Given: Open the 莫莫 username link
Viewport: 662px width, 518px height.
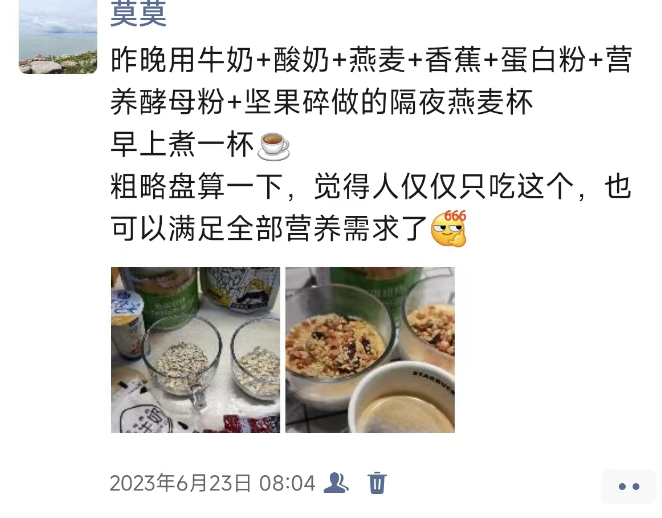Looking at the screenshot, I should pyautogui.click(x=138, y=14).
